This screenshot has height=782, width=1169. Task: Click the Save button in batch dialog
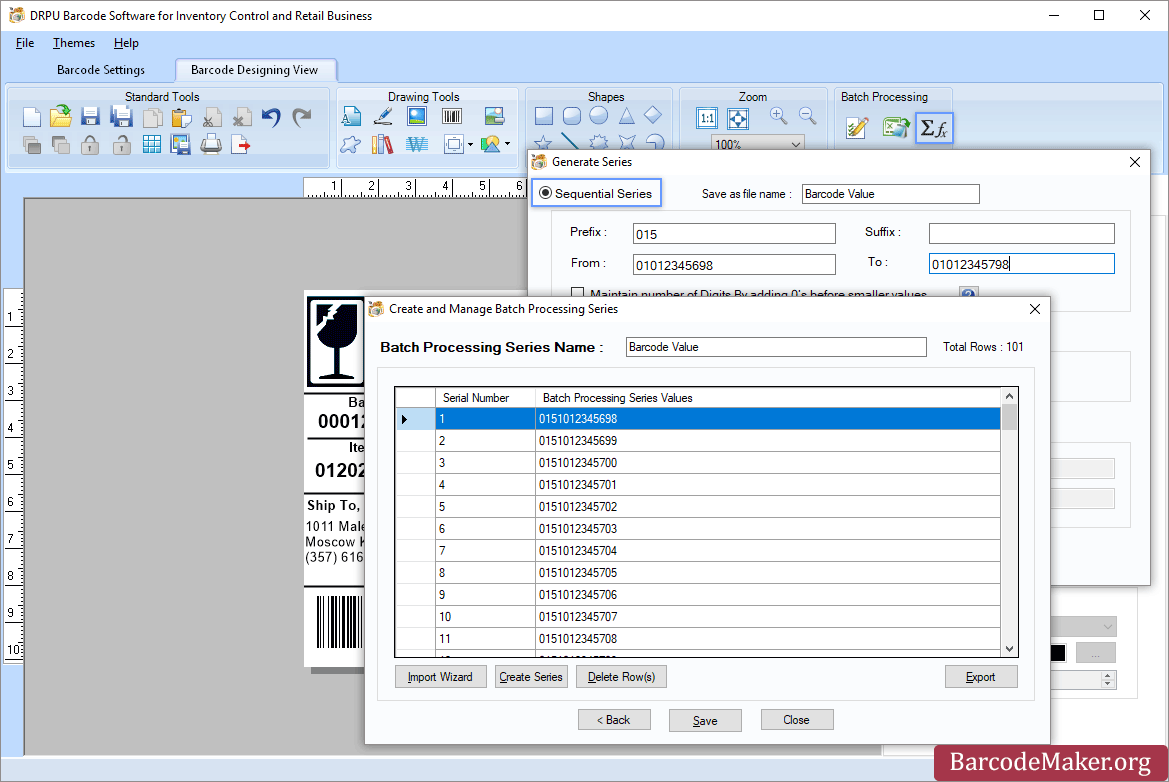tap(705, 720)
